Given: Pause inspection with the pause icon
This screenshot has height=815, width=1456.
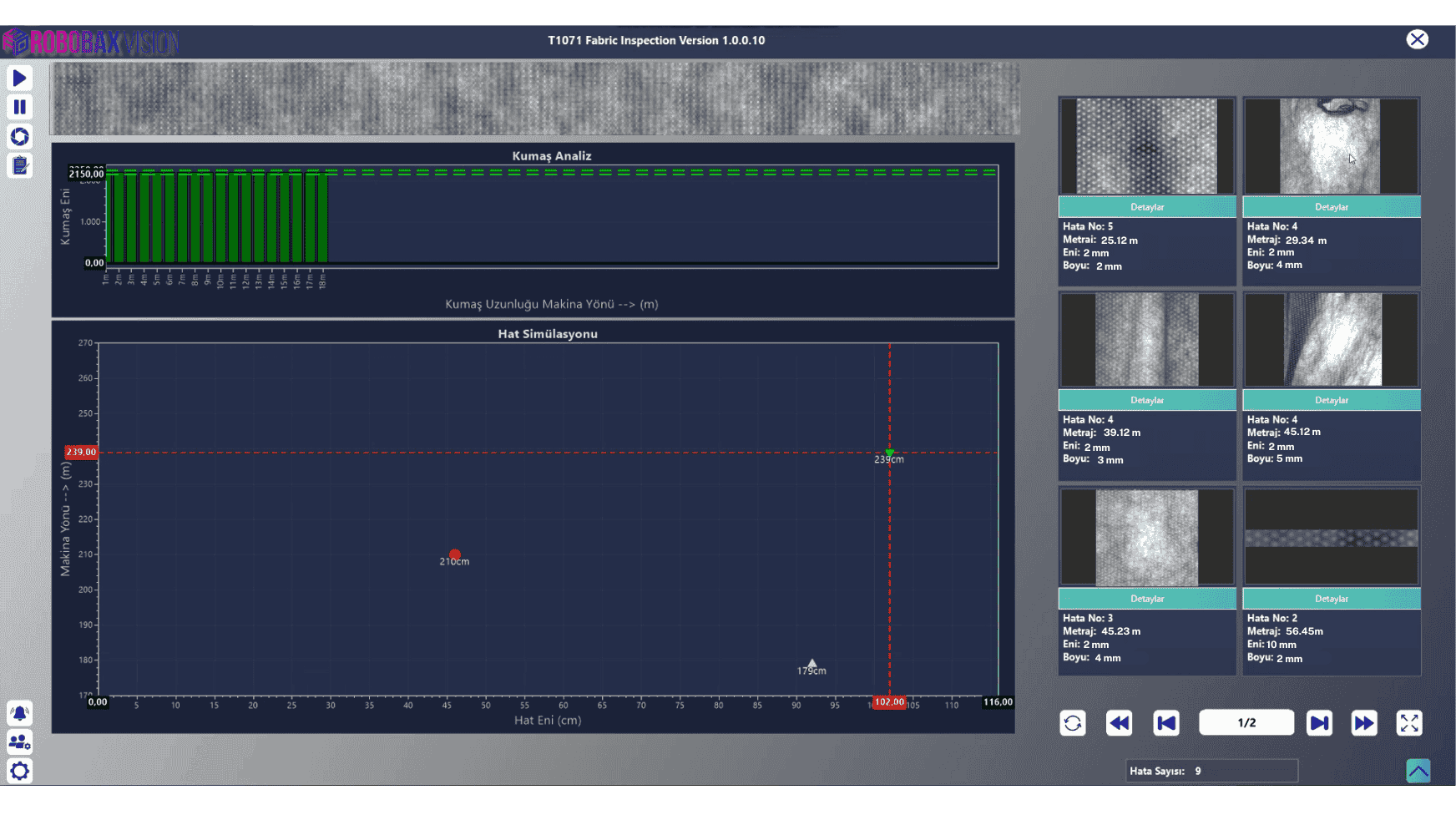Looking at the screenshot, I should click(20, 107).
